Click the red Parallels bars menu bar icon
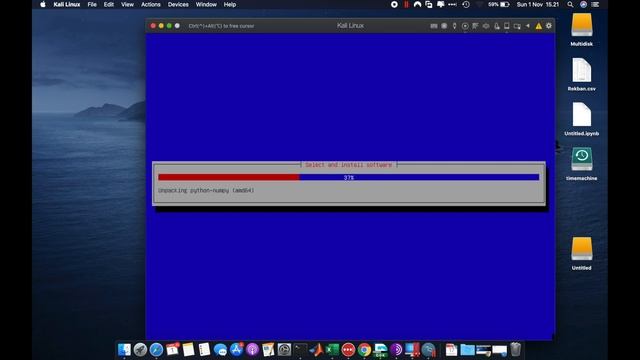 pos(406,4)
